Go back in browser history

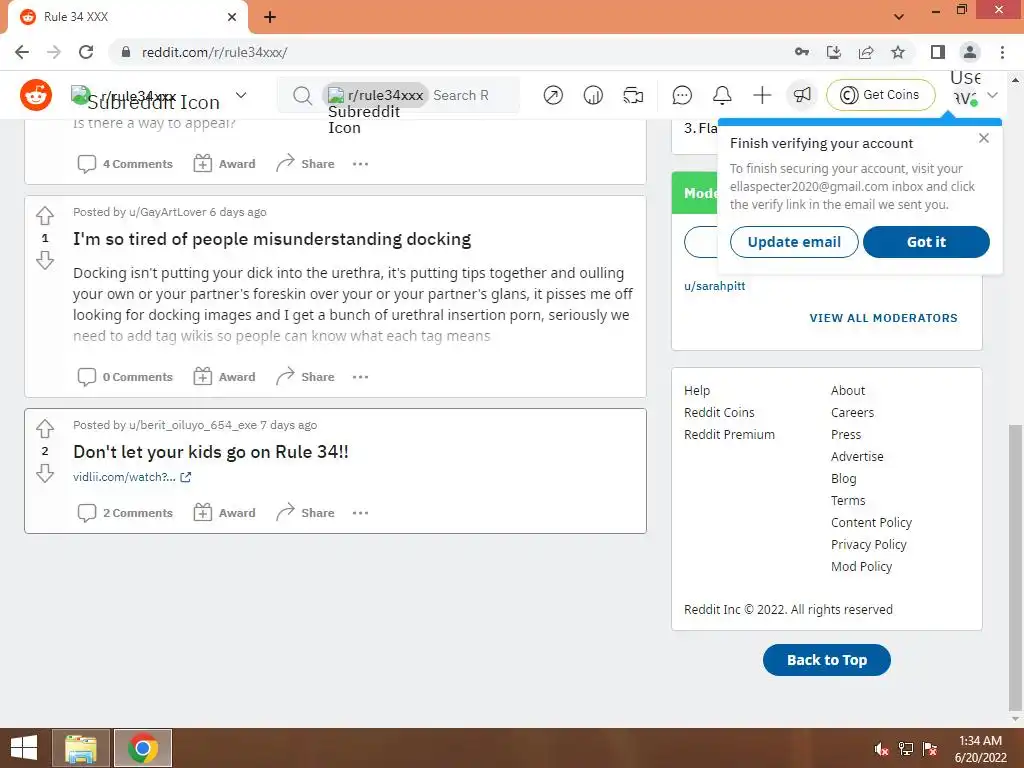(x=22, y=52)
